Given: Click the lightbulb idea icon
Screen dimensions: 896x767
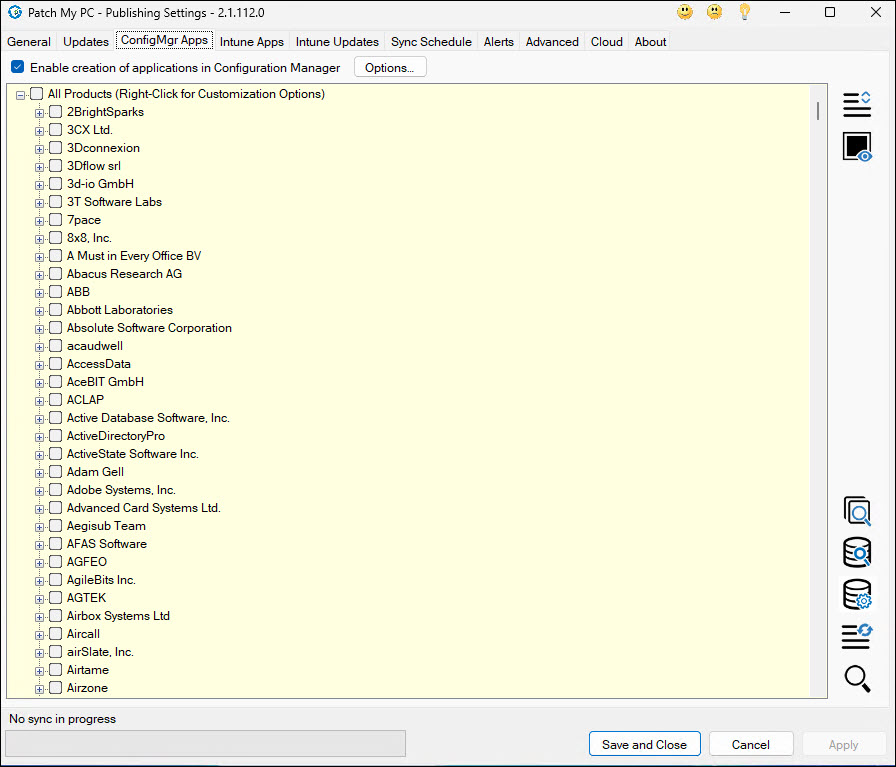Looking at the screenshot, I should [744, 12].
